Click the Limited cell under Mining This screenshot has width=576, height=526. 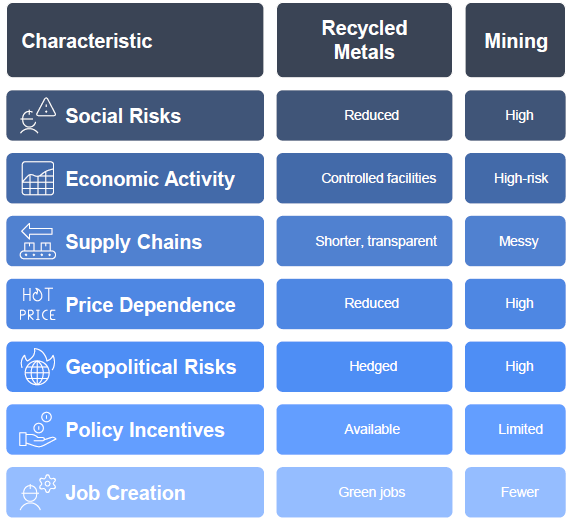coord(515,429)
